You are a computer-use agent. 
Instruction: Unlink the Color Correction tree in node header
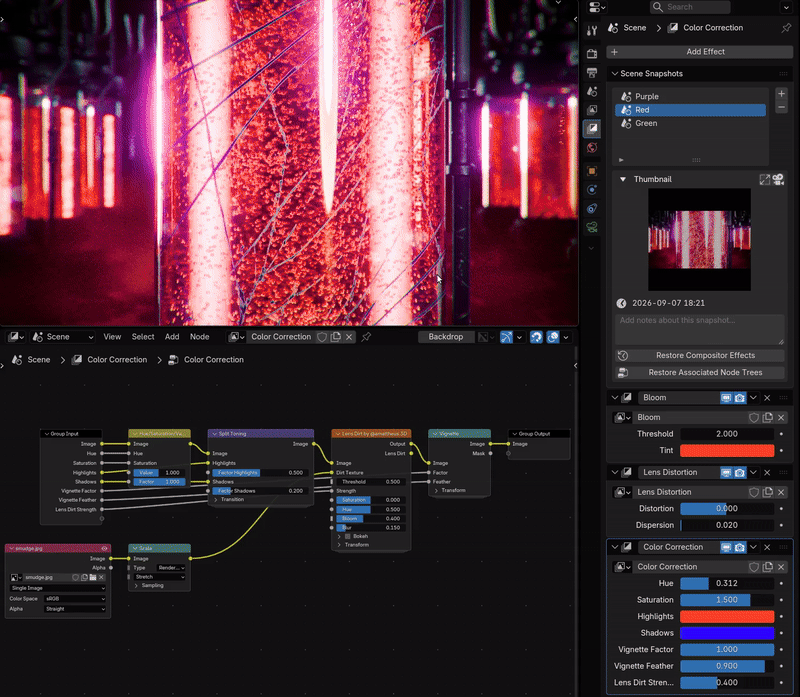[349, 337]
